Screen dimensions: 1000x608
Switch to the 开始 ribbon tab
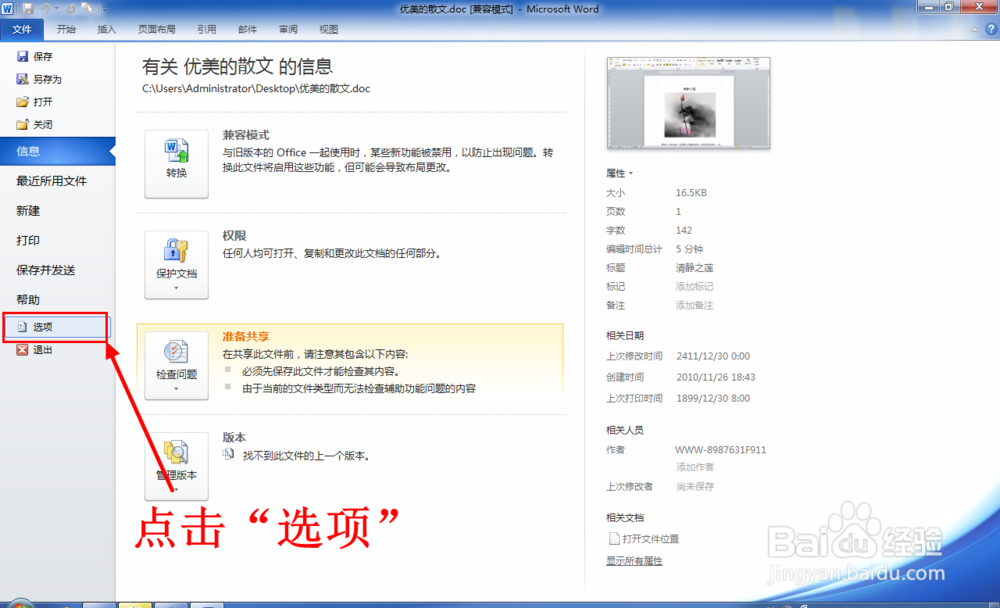click(x=66, y=29)
